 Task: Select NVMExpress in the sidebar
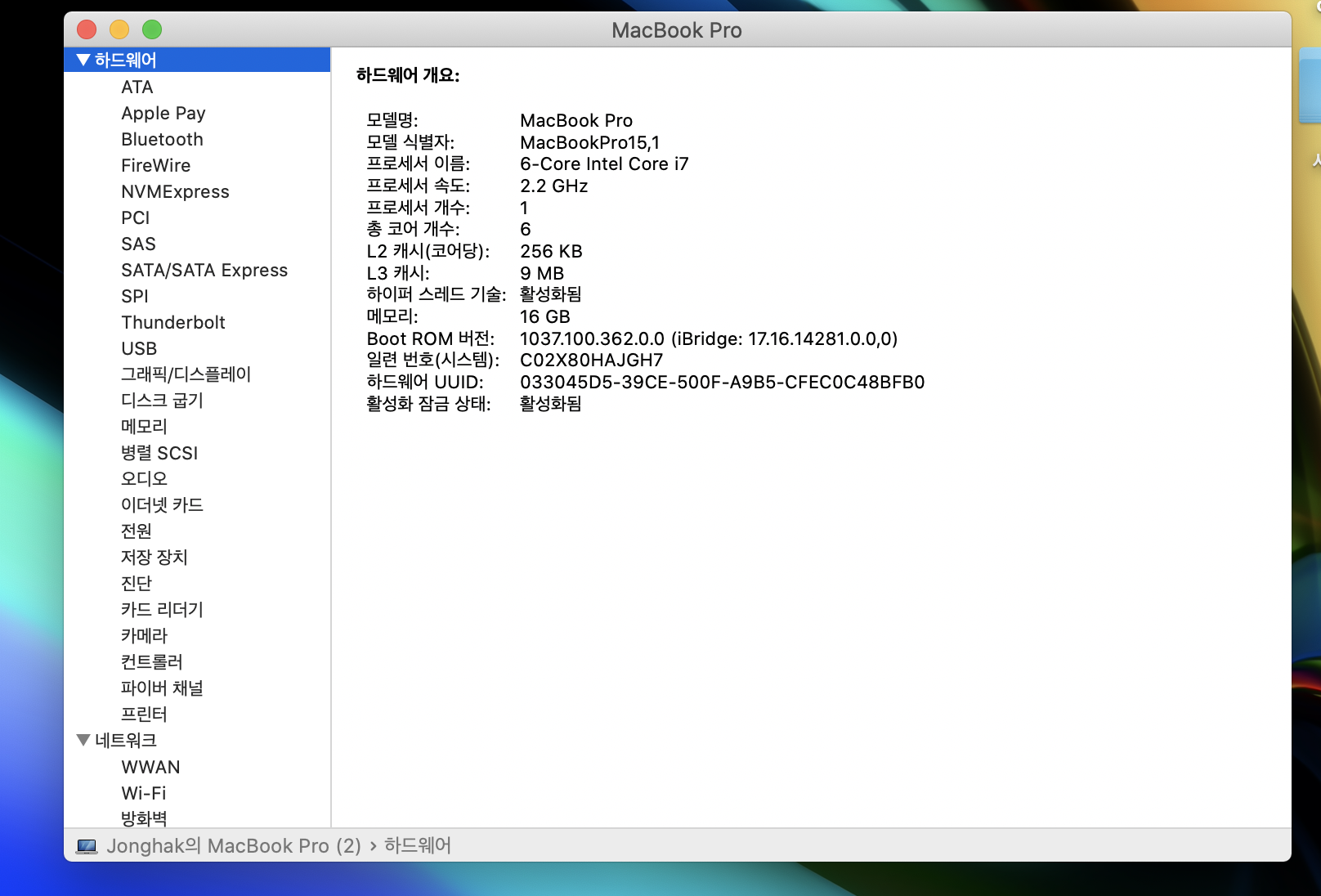(175, 191)
